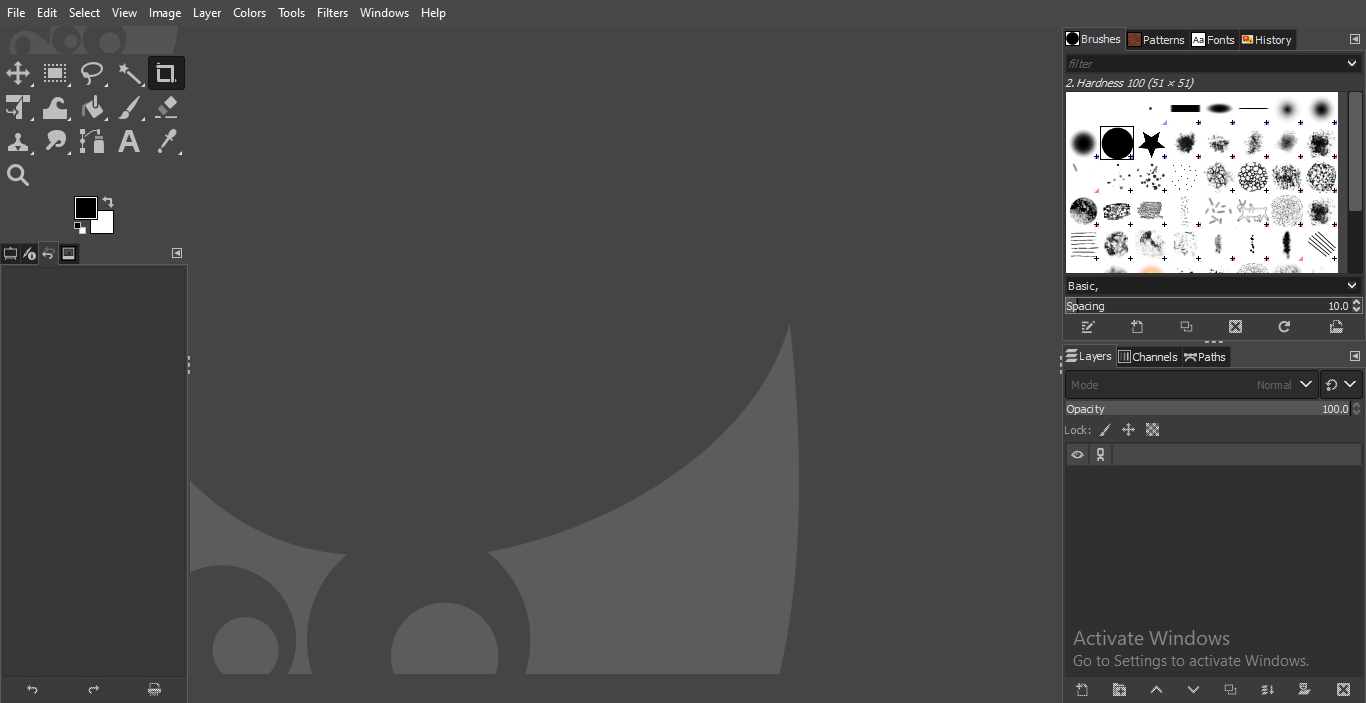Switch to the Fonts tab
Image resolution: width=1366 pixels, height=703 pixels.
coord(1213,40)
